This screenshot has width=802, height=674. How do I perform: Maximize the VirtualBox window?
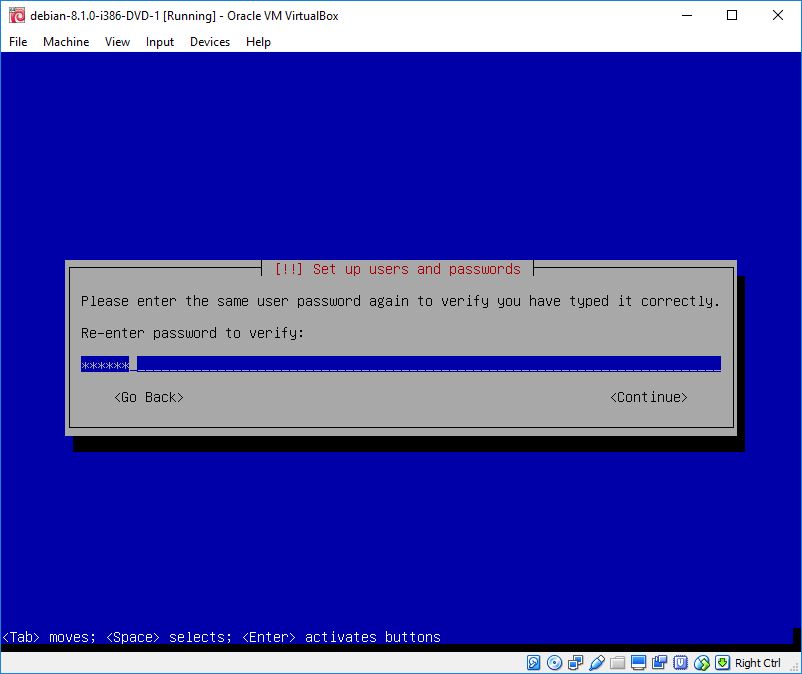[x=732, y=15]
